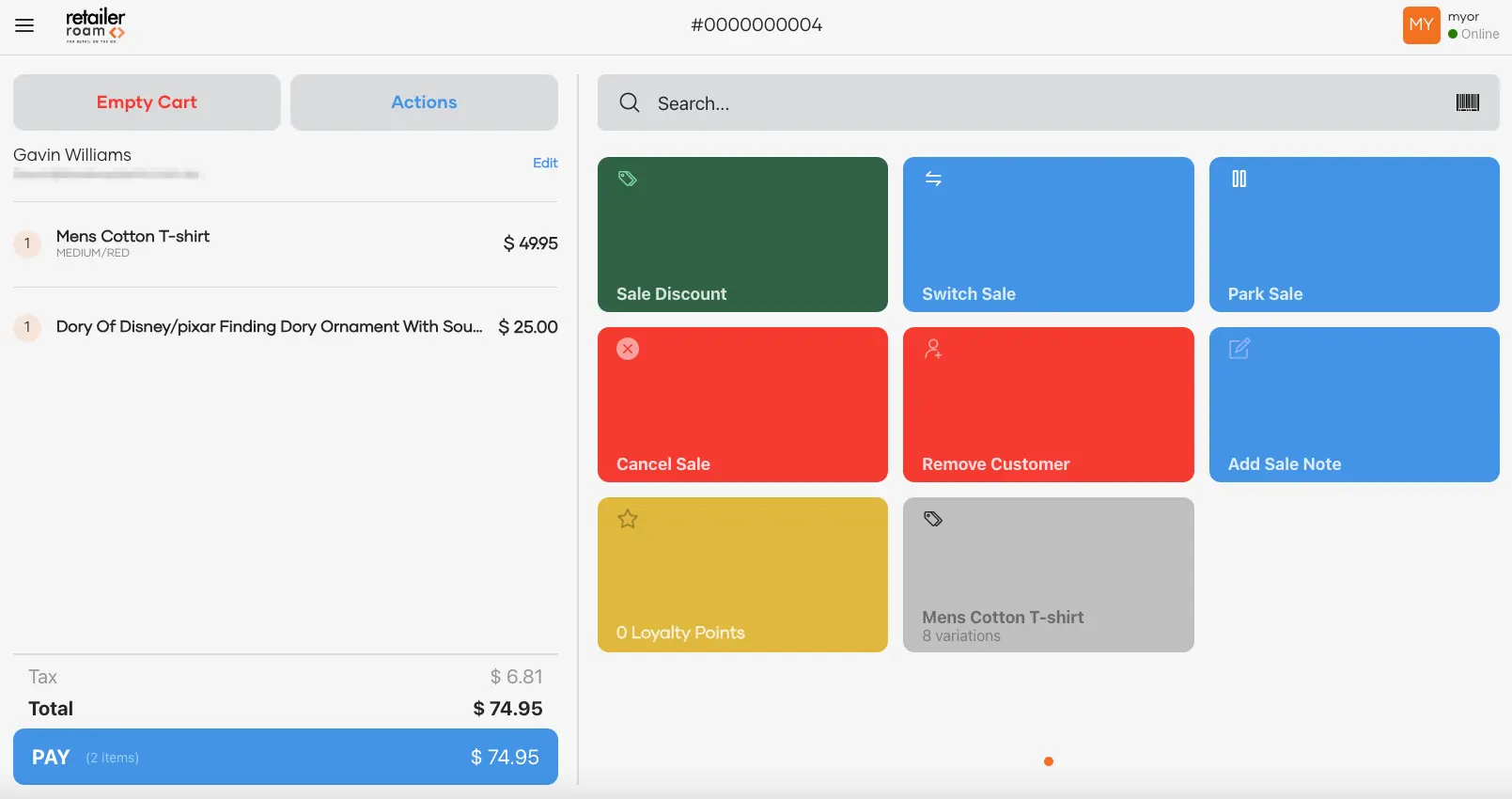Image resolution: width=1512 pixels, height=799 pixels.
Task: Open the Add Sale Note tile
Action: (1353, 404)
